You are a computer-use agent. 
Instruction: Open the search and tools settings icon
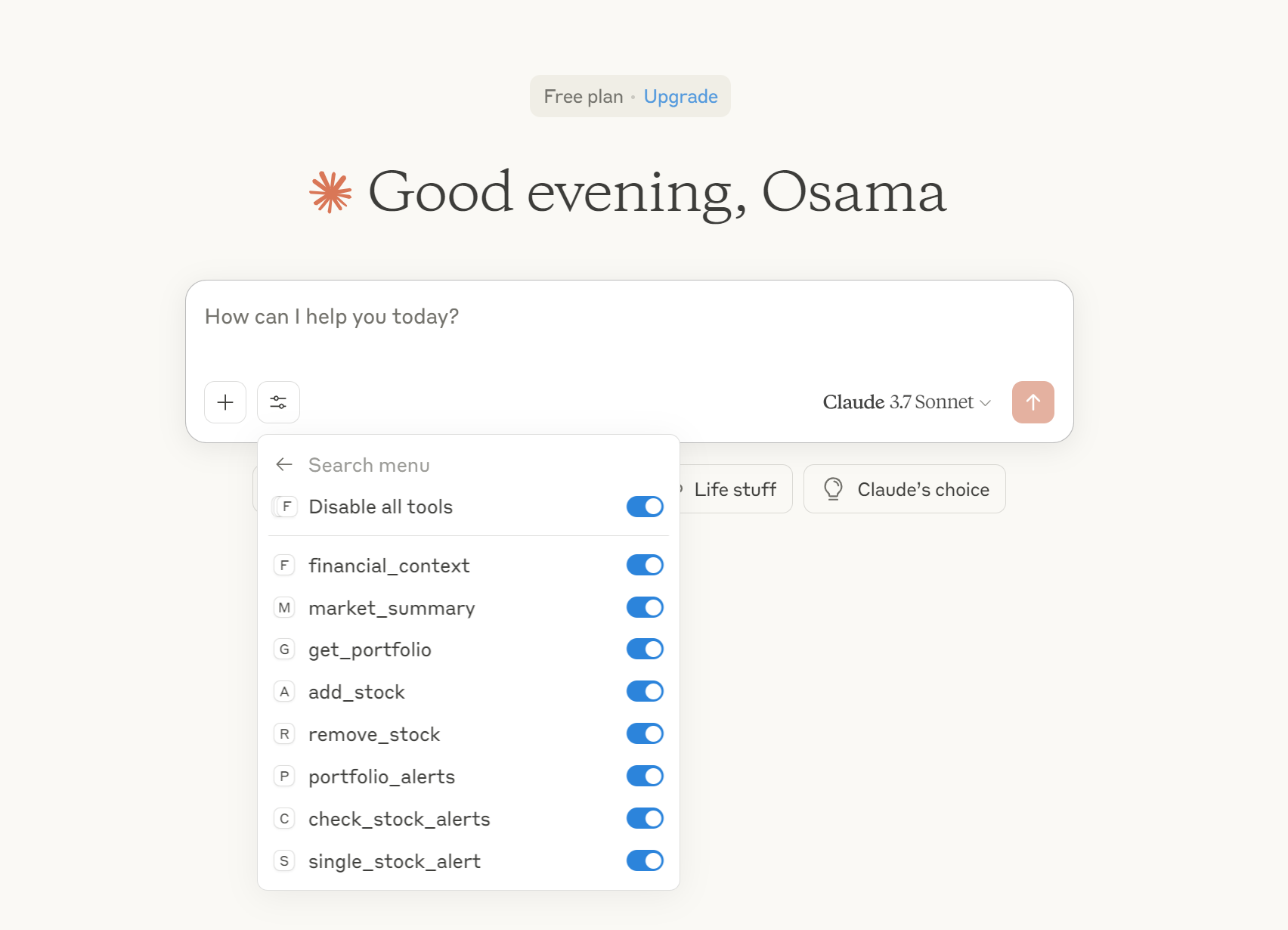(x=278, y=402)
